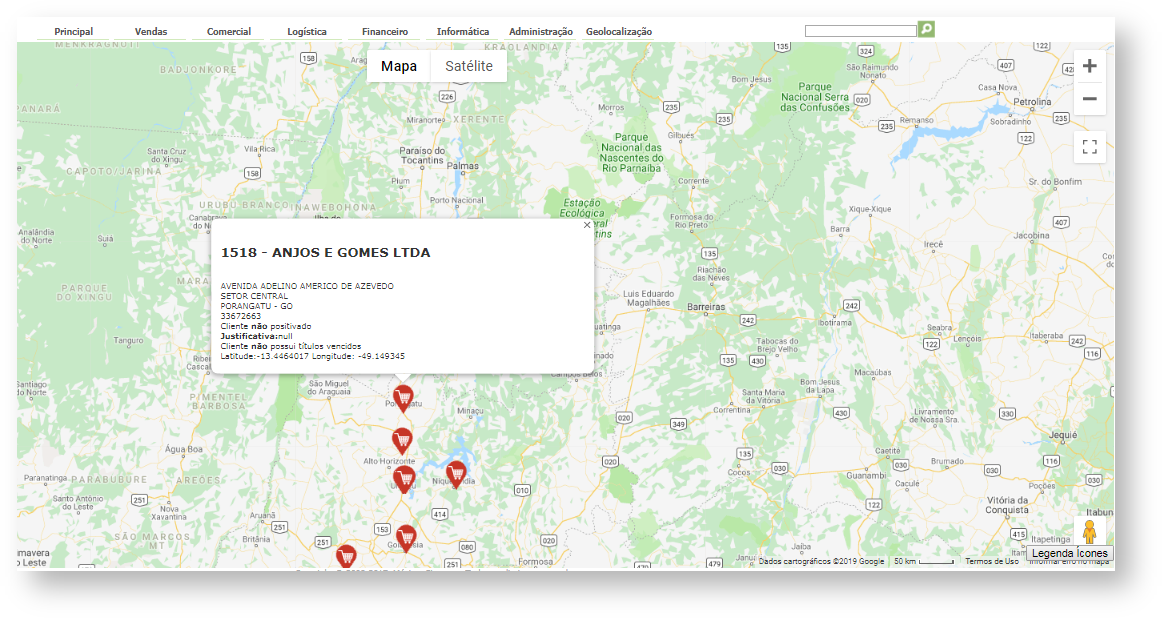Click the cart marker above Alto Horizonte
Screen dimensions: 1163x619
click(402, 440)
